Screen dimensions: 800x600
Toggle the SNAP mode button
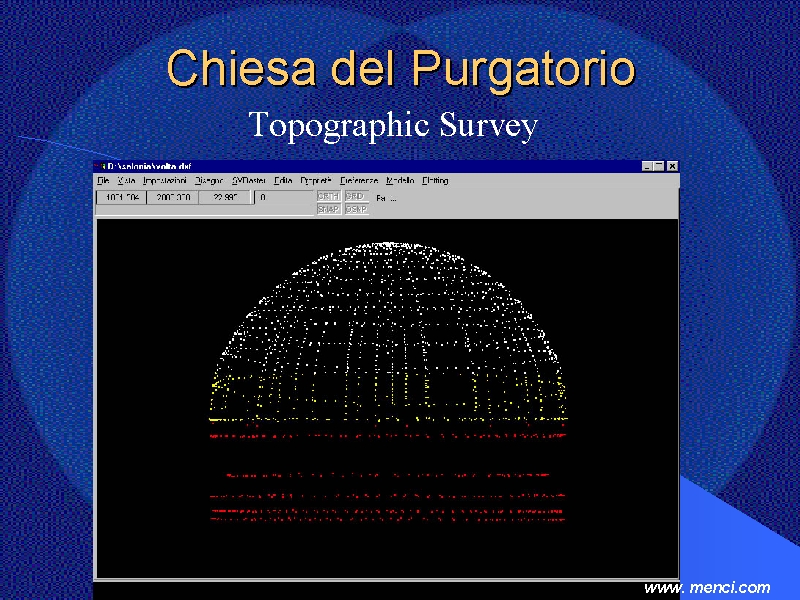coord(329,209)
